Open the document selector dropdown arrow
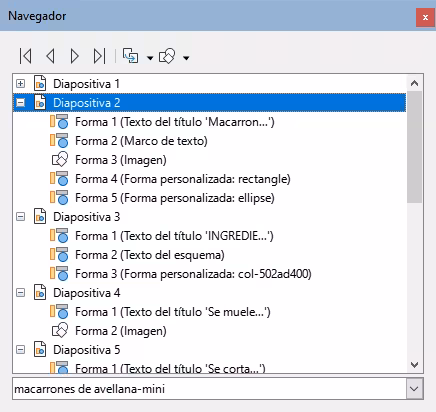 (414, 389)
